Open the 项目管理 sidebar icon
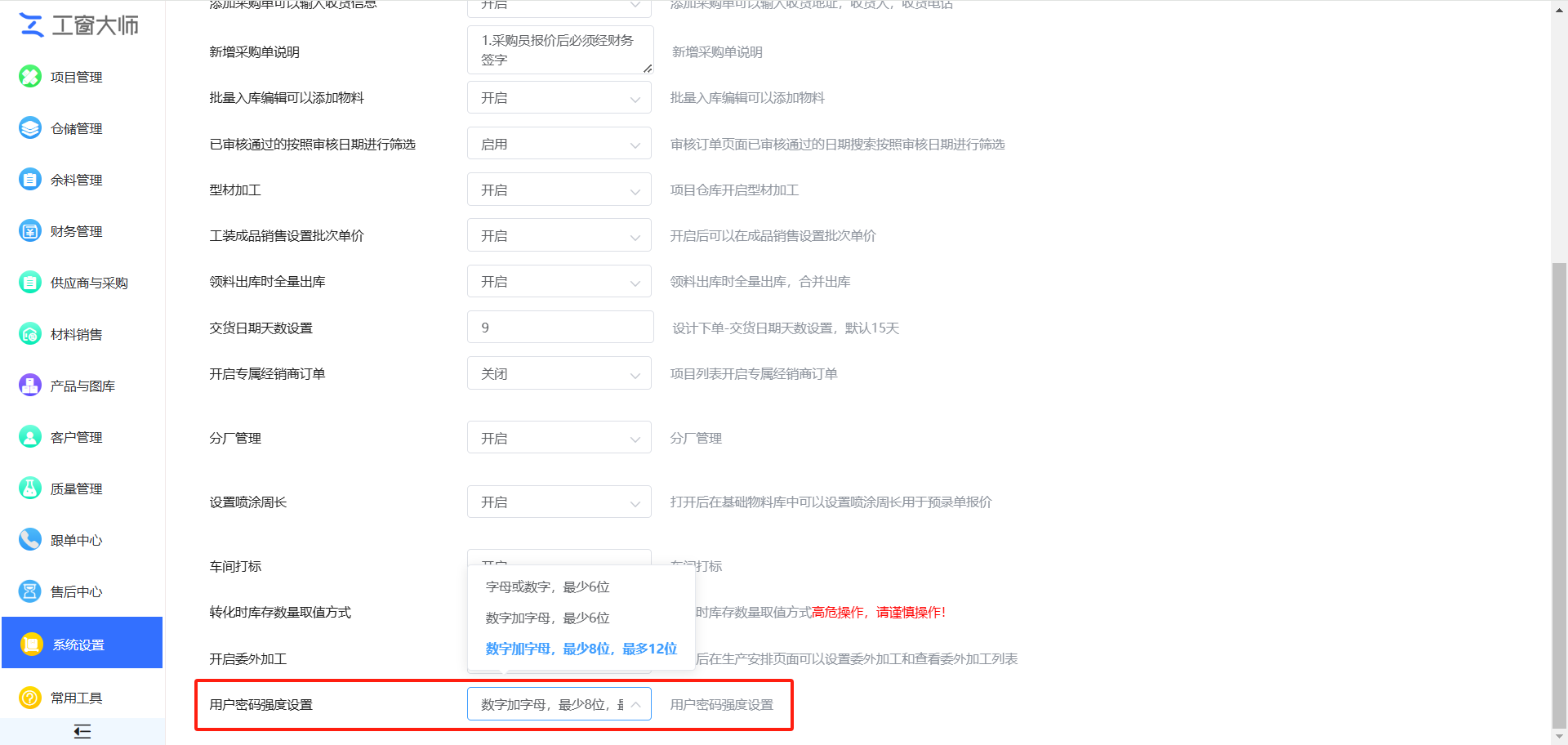Image resolution: width=1568 pixels, height=745 pixels. (30, 77)
